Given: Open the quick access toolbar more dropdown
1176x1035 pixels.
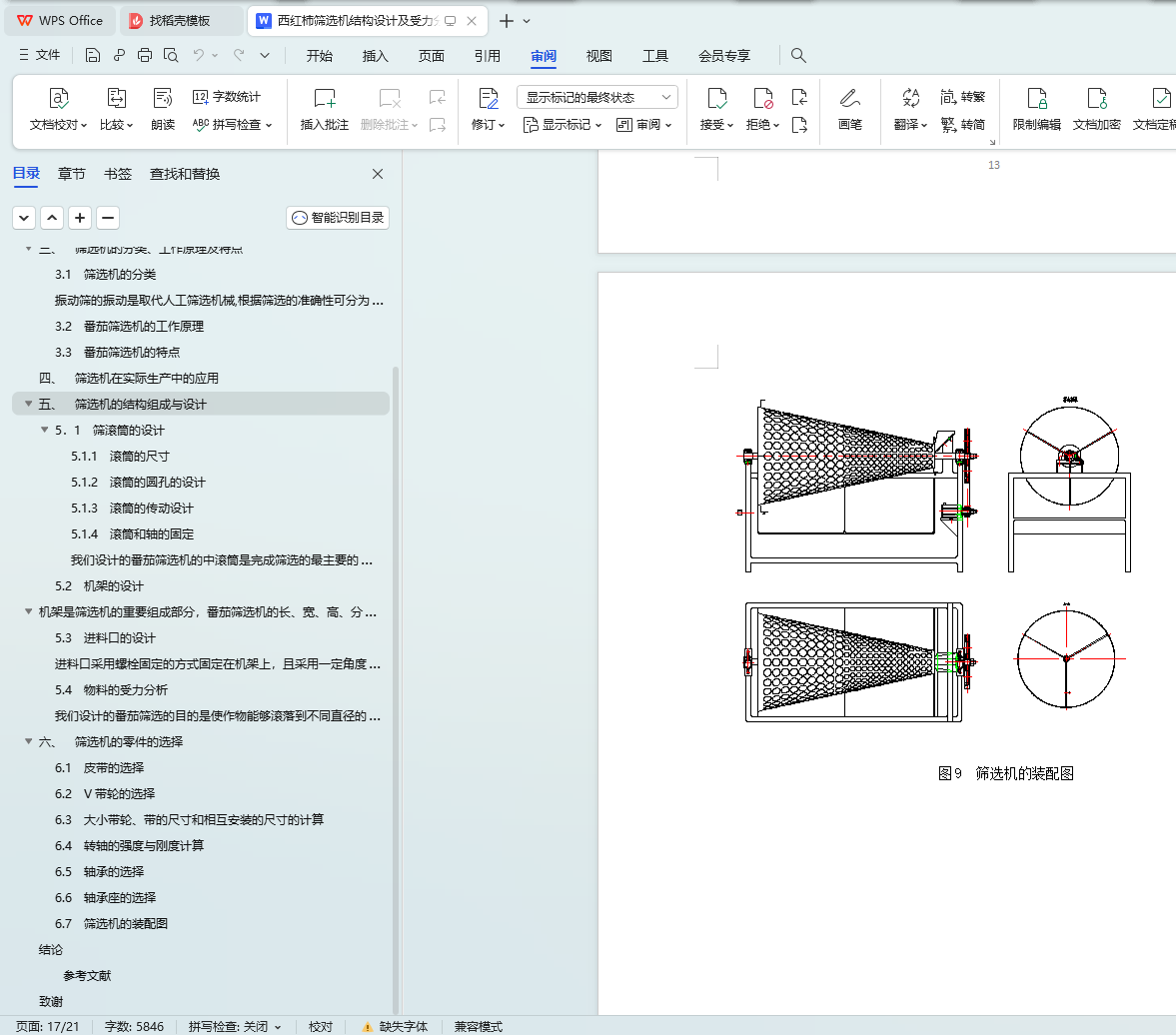Looking at the screenshot, I should [x=265, y=56].
